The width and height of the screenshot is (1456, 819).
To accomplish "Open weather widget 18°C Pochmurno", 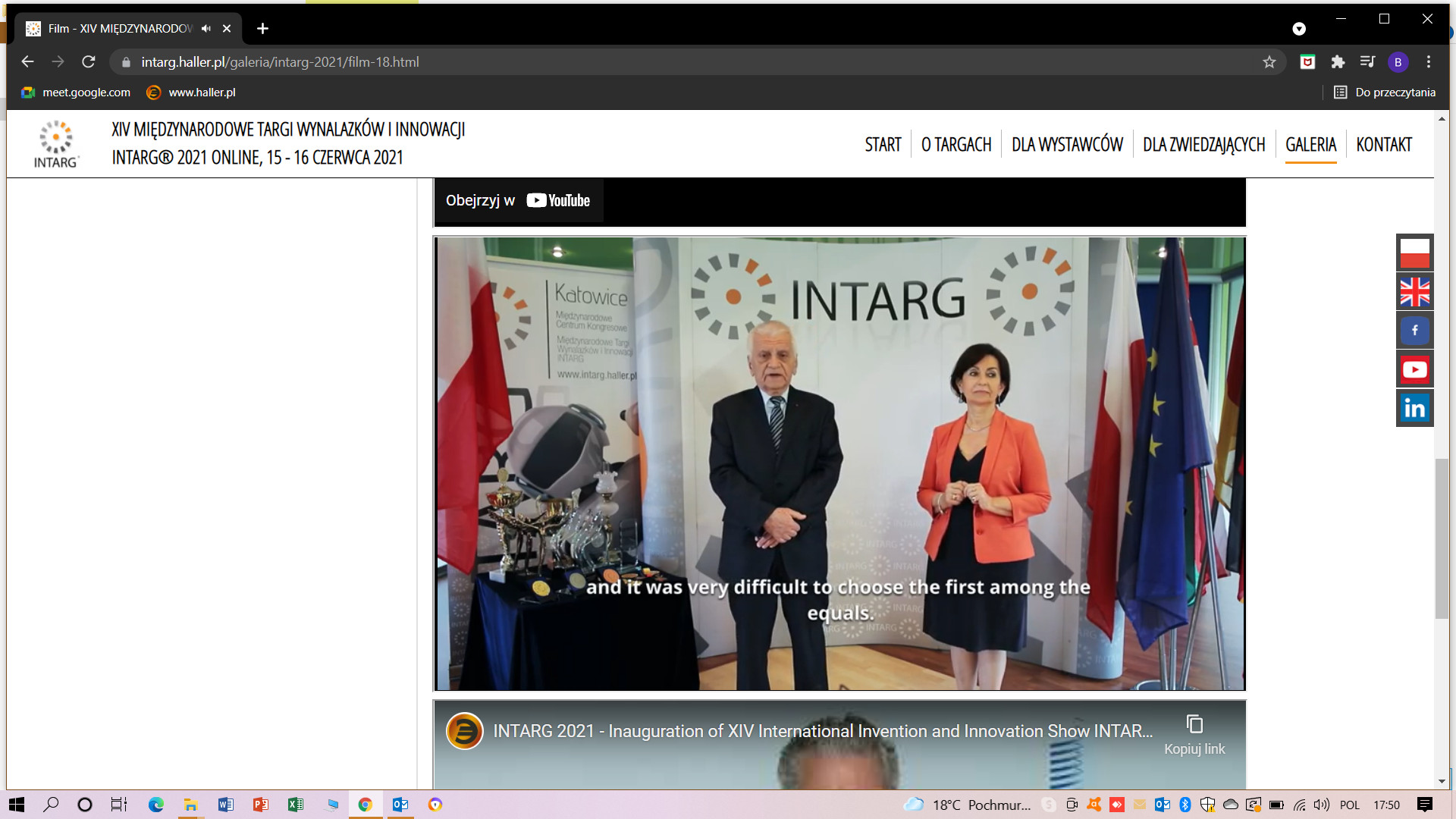I will tap(968, 805).
